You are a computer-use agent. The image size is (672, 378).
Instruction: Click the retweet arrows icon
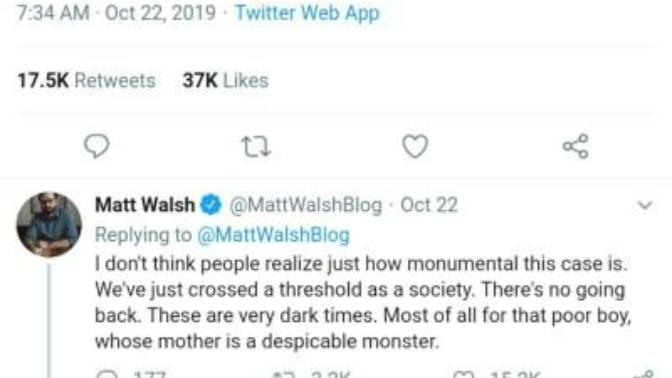pyautogui.click(x=255, y=147)
